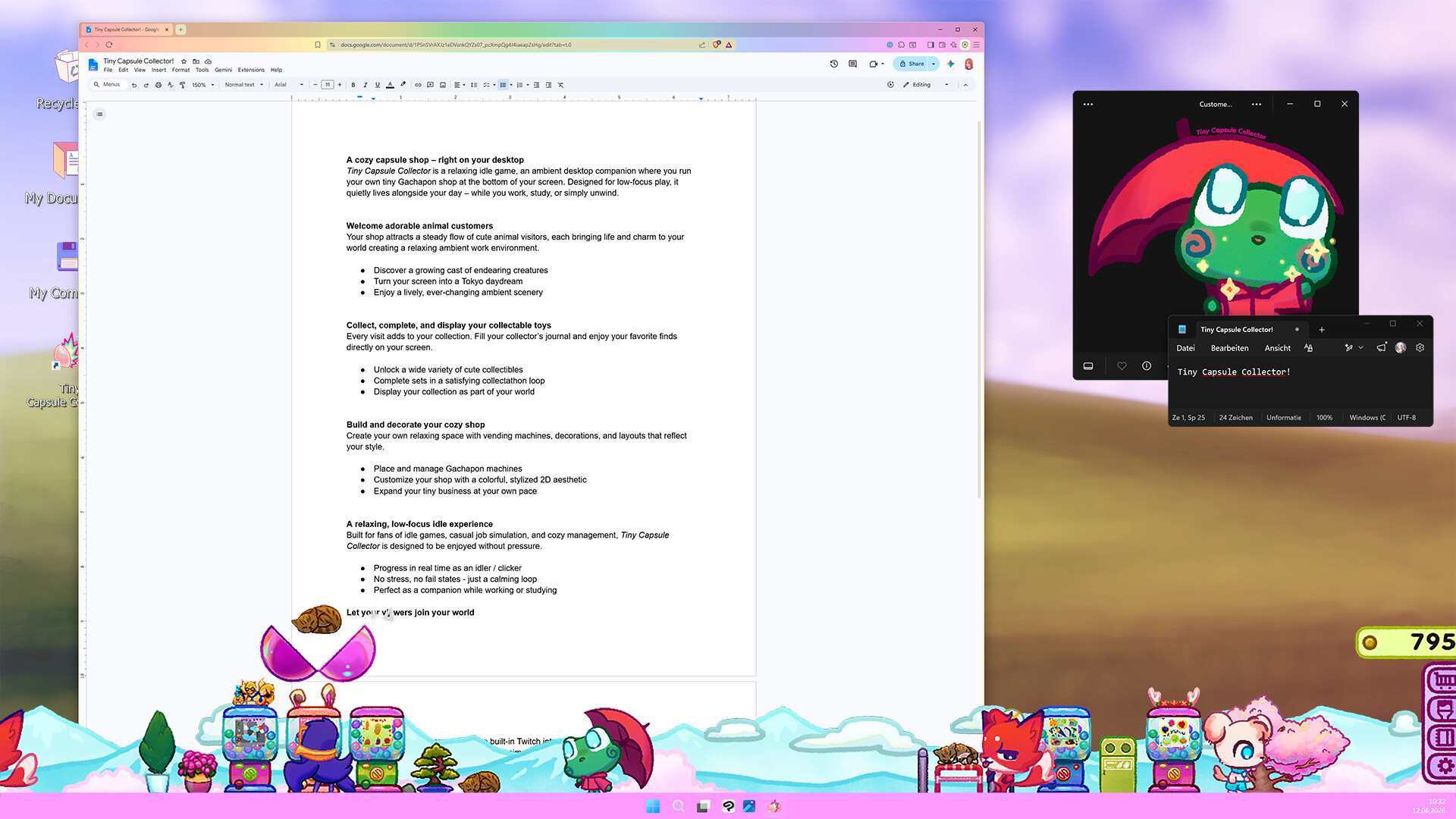The width and height of the screenshot is (1456, 819).
Task: Insert an image from the toolbar
Action: pyautogui.click(x=443, y=85)
